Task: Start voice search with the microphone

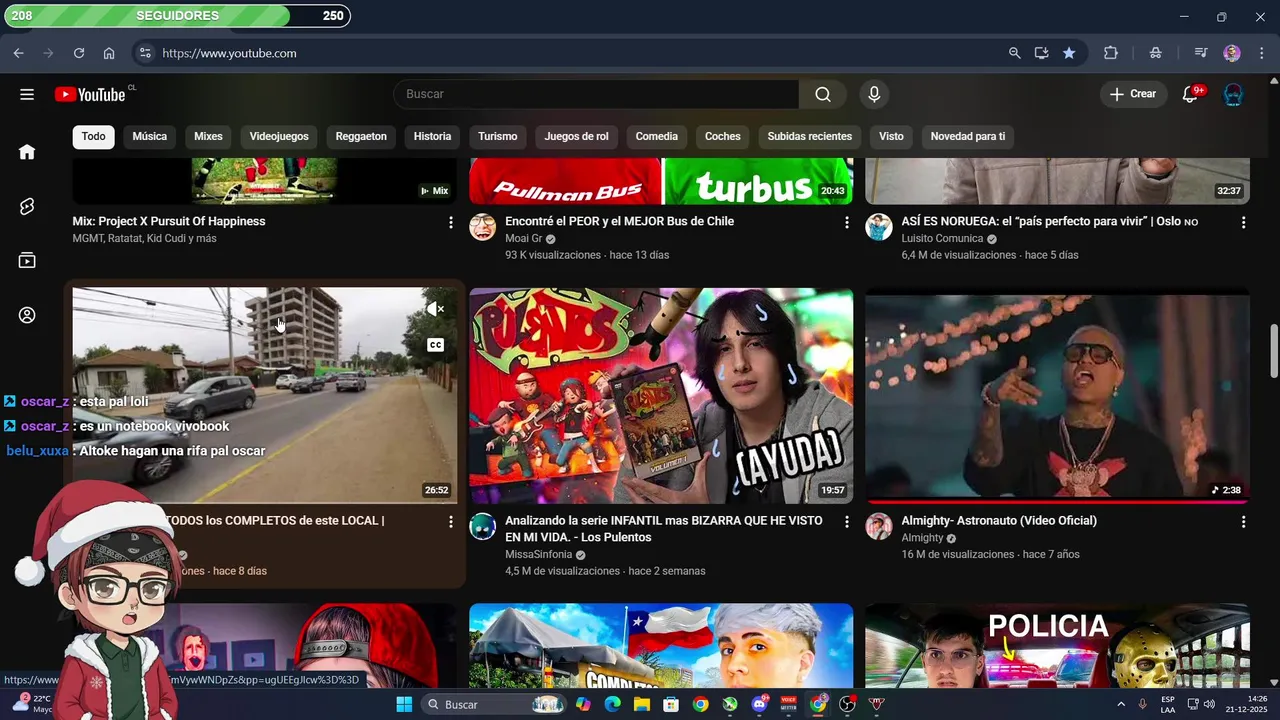Action: 874,94
